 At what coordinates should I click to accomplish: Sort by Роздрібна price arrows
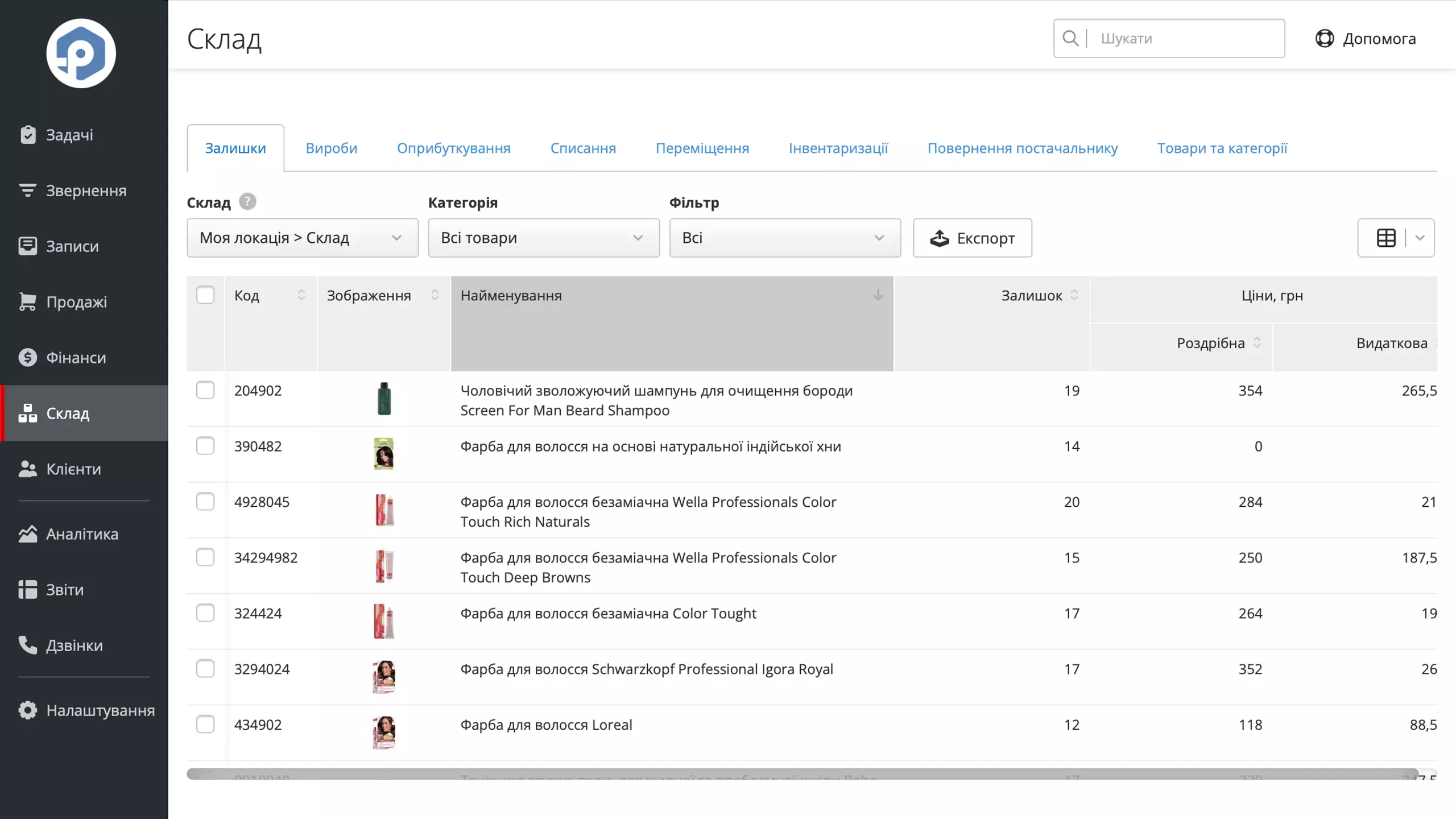[1257, 343]
